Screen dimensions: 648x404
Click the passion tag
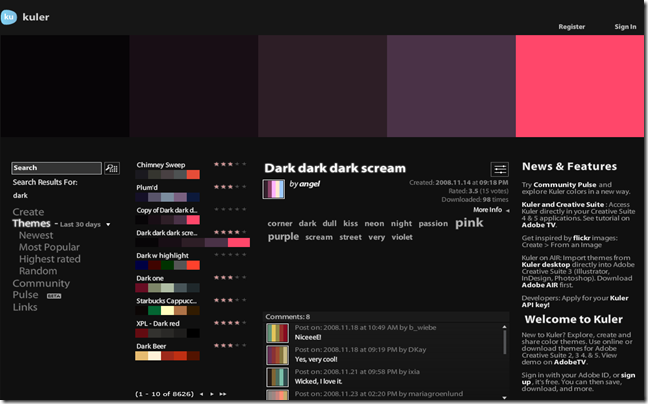(x=433, y=223)
